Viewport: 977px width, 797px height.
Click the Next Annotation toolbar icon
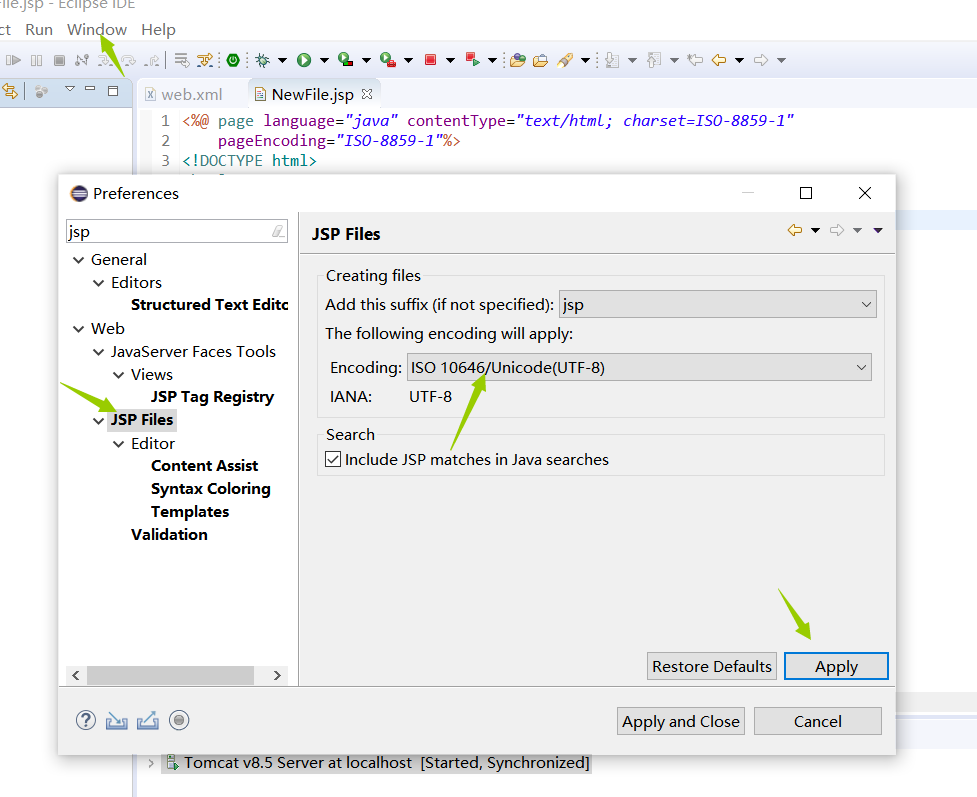[x=612, y=60]
